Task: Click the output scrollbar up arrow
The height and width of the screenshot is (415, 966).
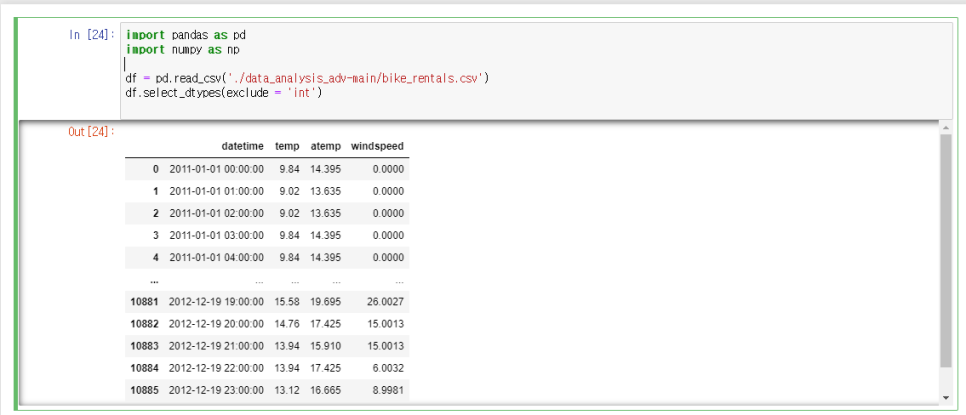Action: tap(946, 127)
